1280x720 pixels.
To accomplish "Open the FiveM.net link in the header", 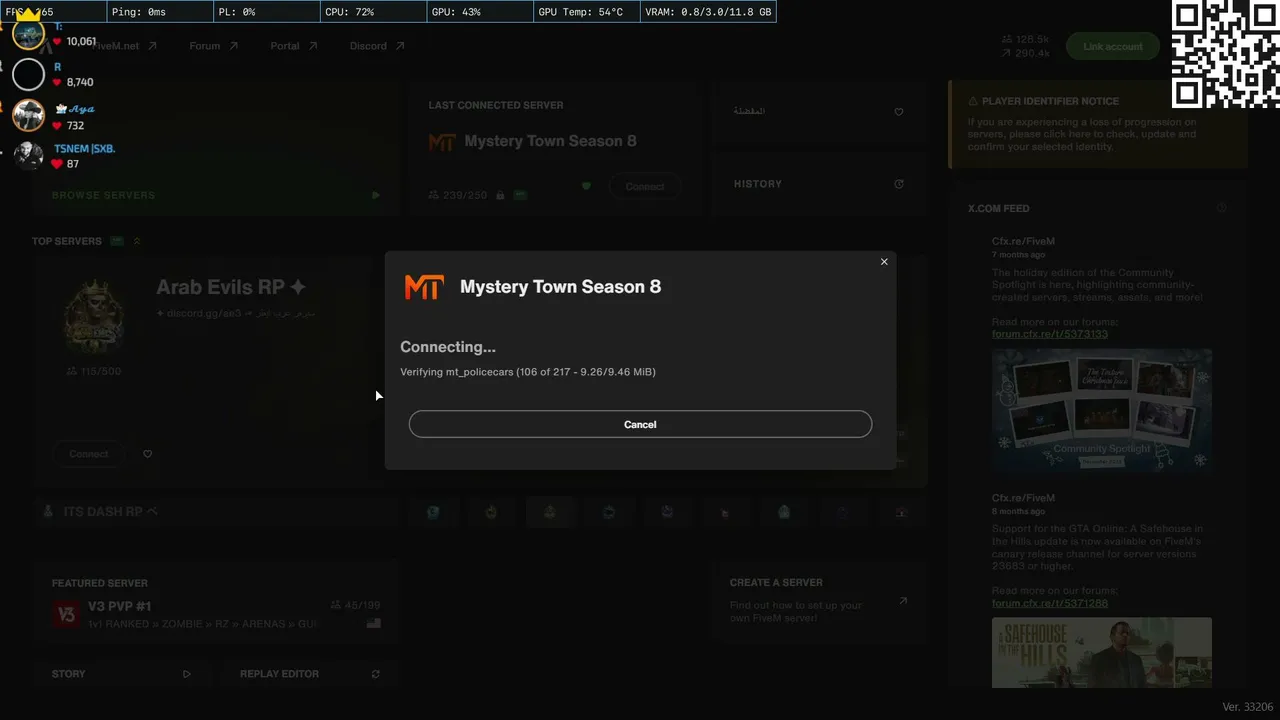I will tap(125, 46).
